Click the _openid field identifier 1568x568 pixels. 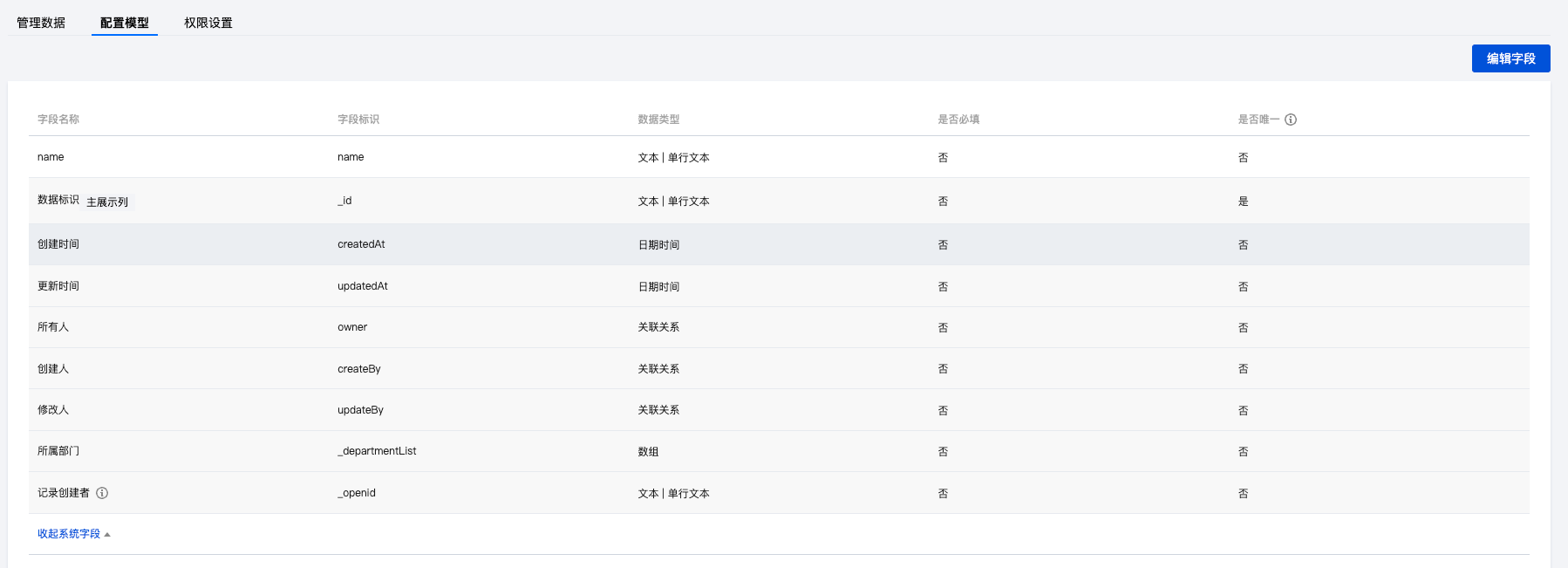(357, 493)
